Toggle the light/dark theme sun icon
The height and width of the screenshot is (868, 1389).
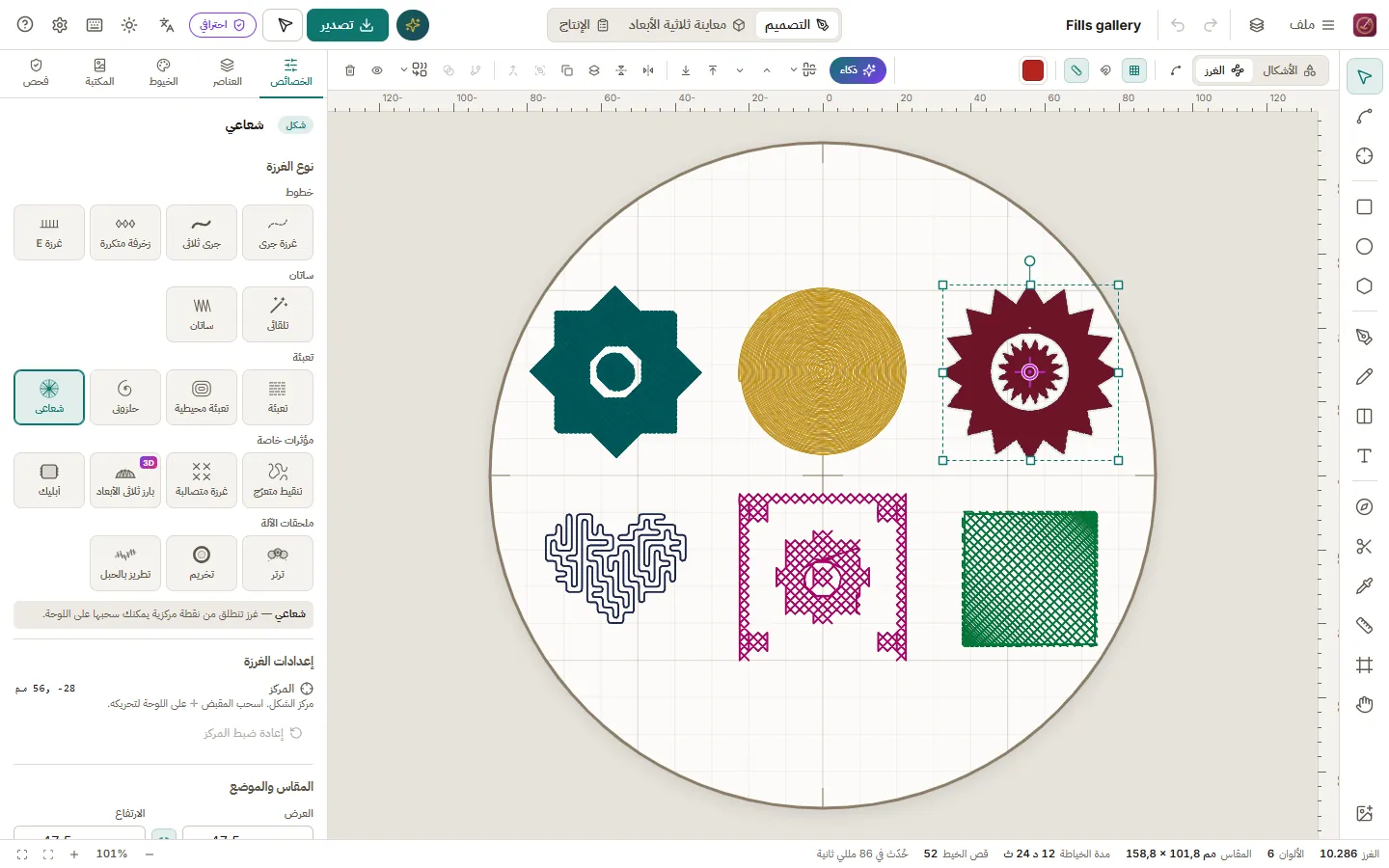[129, 25]
